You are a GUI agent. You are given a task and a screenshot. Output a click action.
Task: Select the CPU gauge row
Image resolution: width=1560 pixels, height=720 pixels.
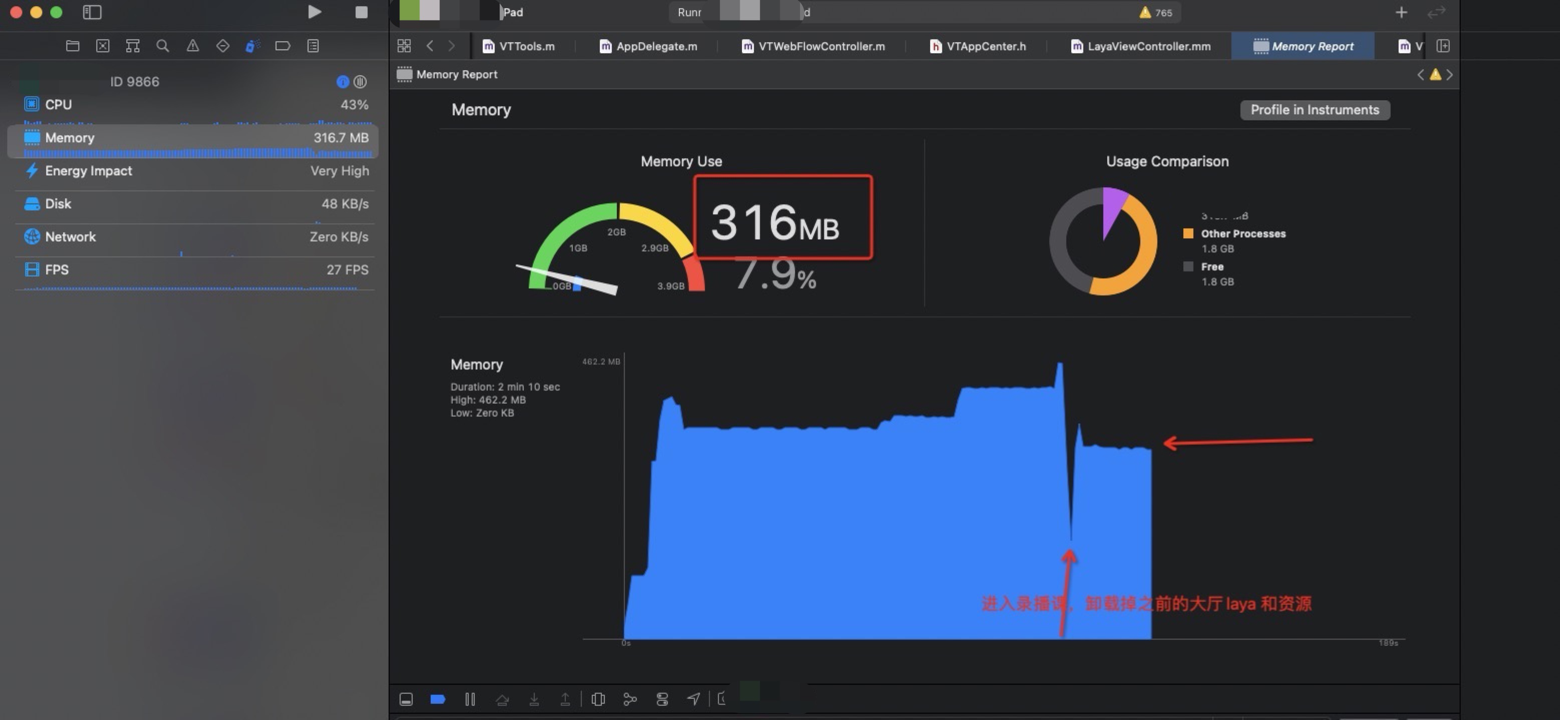pos(195,105)
